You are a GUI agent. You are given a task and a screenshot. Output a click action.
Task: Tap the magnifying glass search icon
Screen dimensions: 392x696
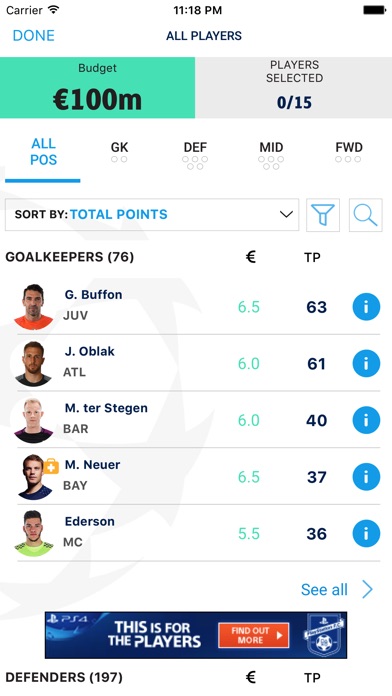tap(365, 215)
